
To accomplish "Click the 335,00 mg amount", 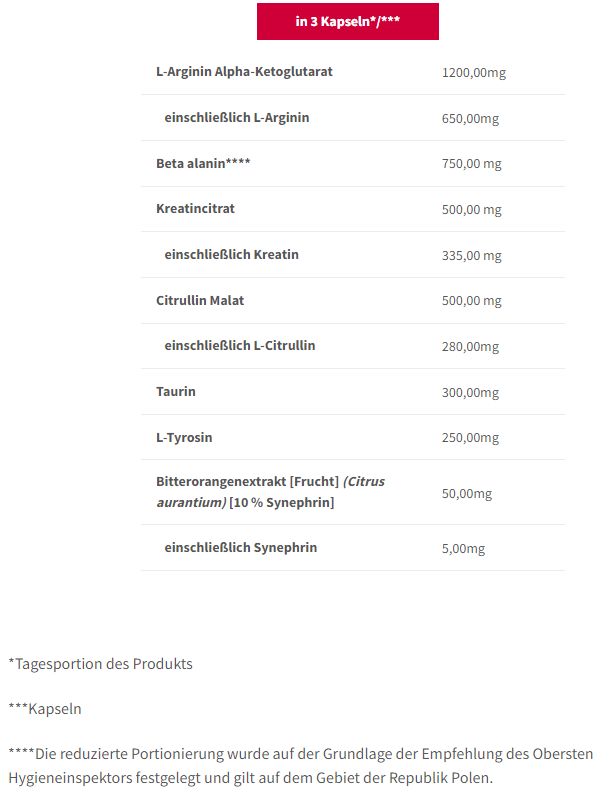I will (472, 255).
